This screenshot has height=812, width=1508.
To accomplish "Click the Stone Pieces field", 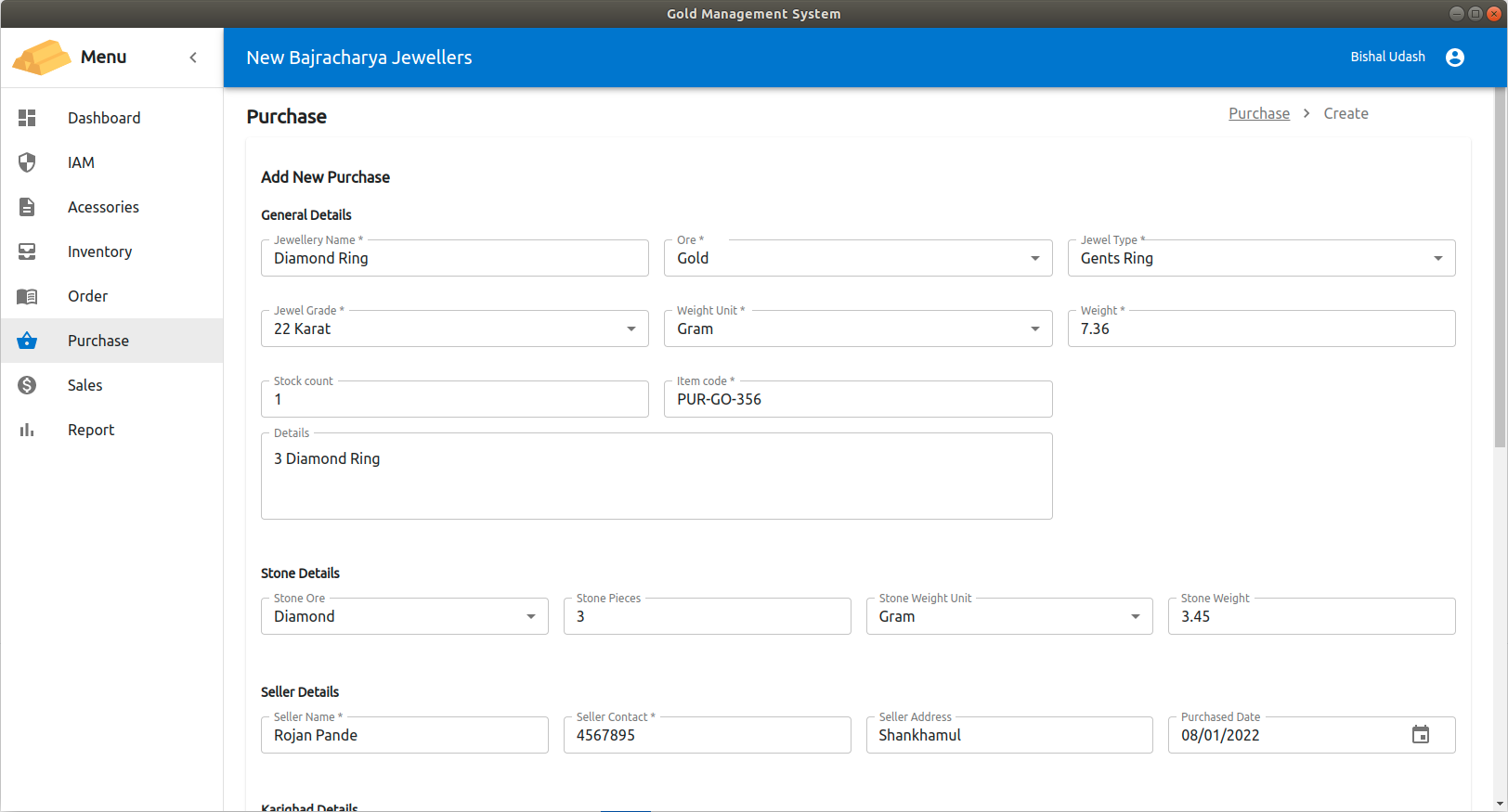I will tap(708, 616).
